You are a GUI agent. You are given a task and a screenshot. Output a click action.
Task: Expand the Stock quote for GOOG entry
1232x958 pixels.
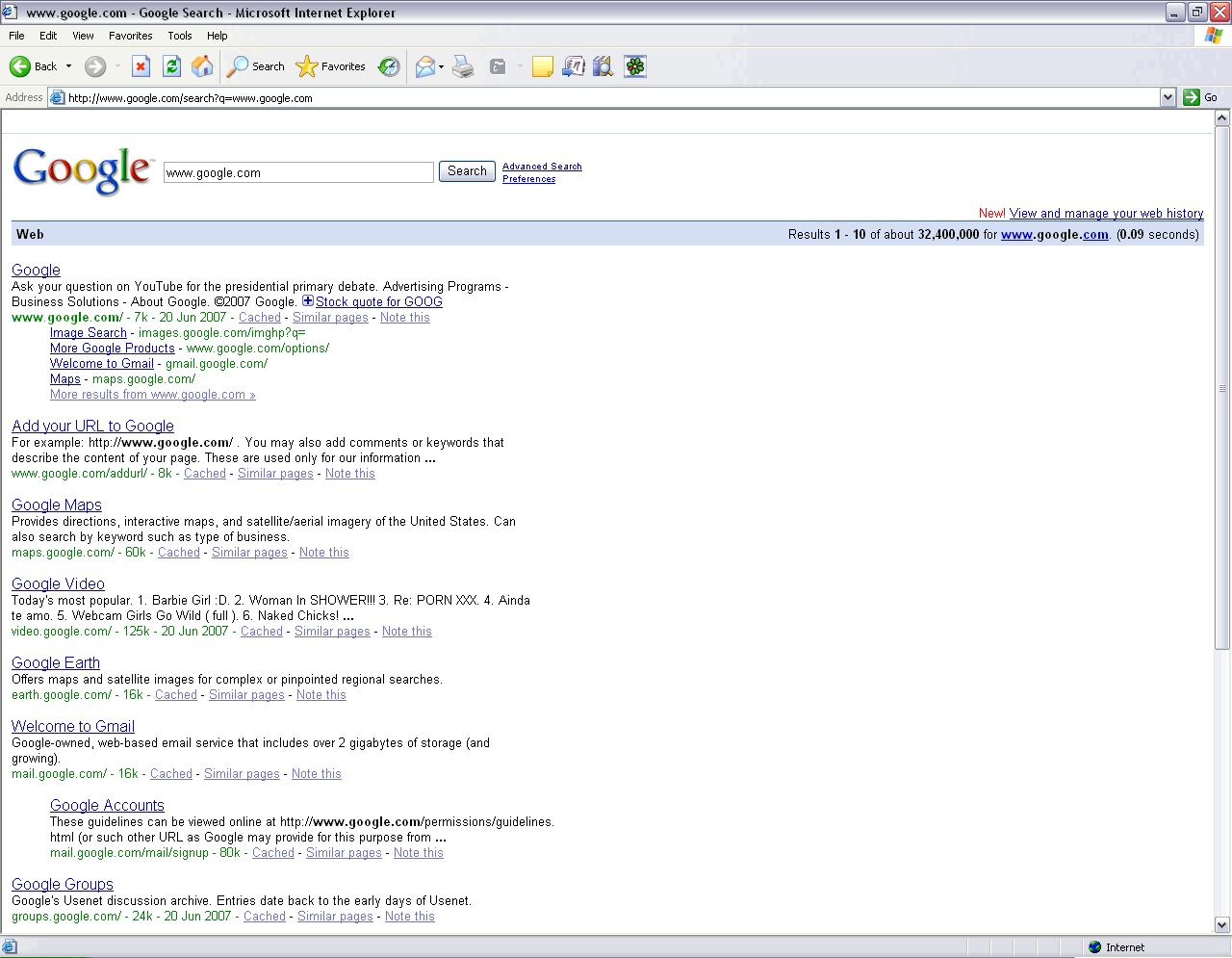point(307,300)
